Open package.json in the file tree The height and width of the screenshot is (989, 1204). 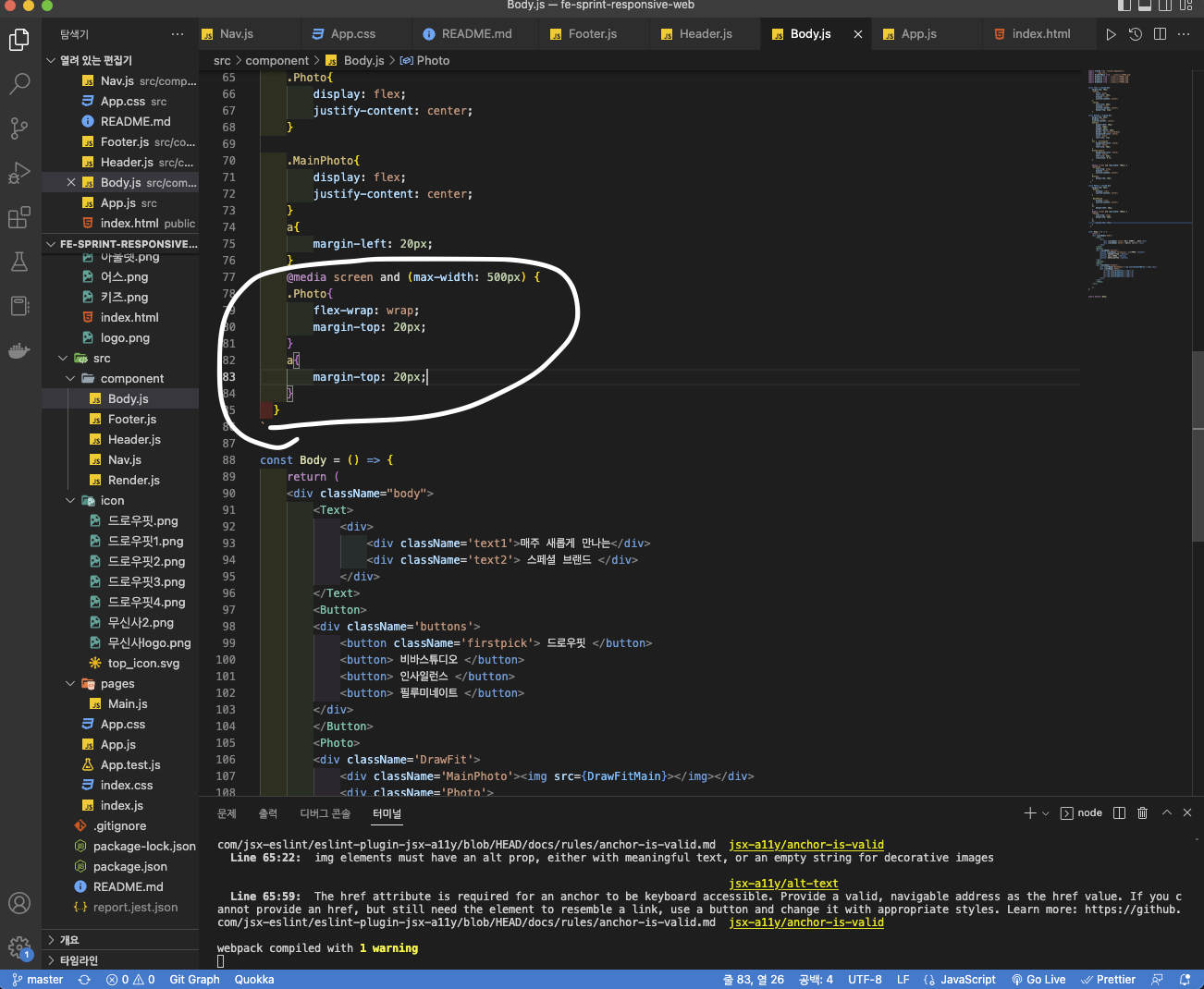[x=130, y=867]
